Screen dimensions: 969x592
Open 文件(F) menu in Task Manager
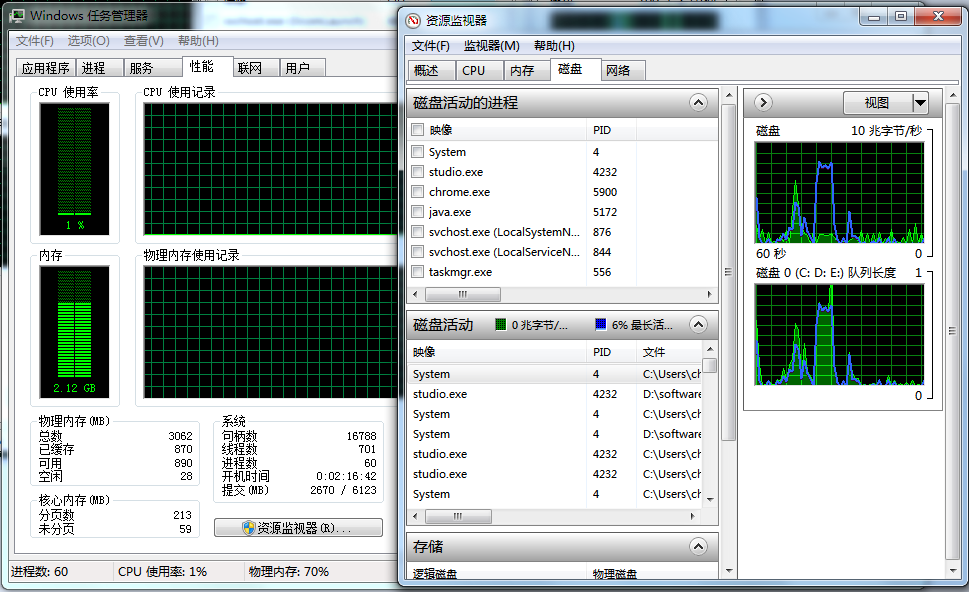35,41
